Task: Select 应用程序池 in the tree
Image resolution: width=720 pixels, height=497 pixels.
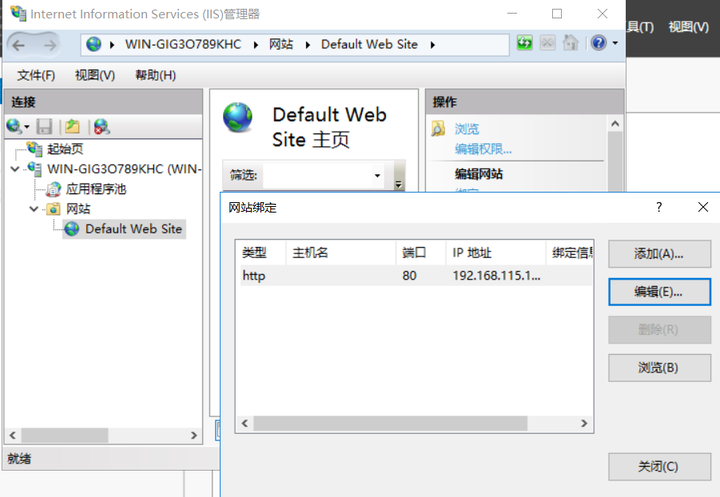Action: pos(96,189)
